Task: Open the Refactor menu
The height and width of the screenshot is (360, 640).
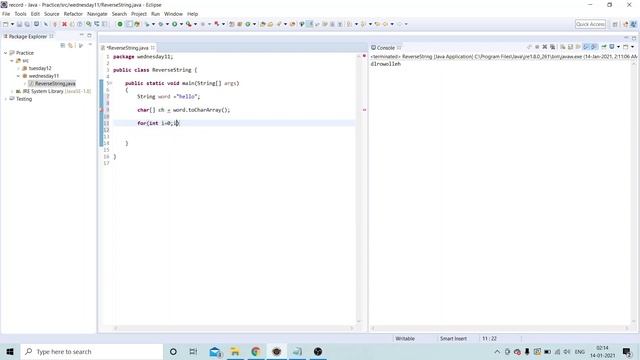Action: [73, 14]
